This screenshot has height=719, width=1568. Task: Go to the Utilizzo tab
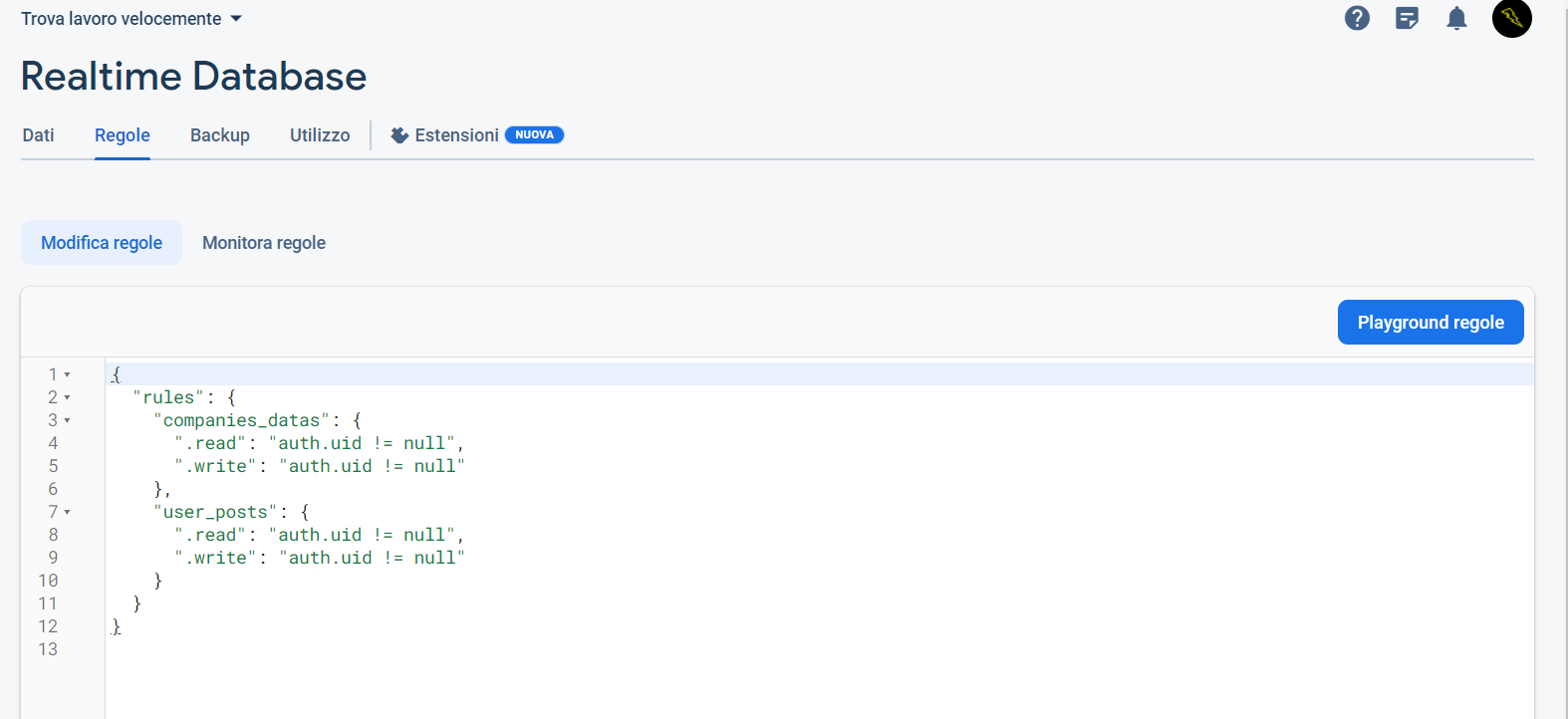320,135
